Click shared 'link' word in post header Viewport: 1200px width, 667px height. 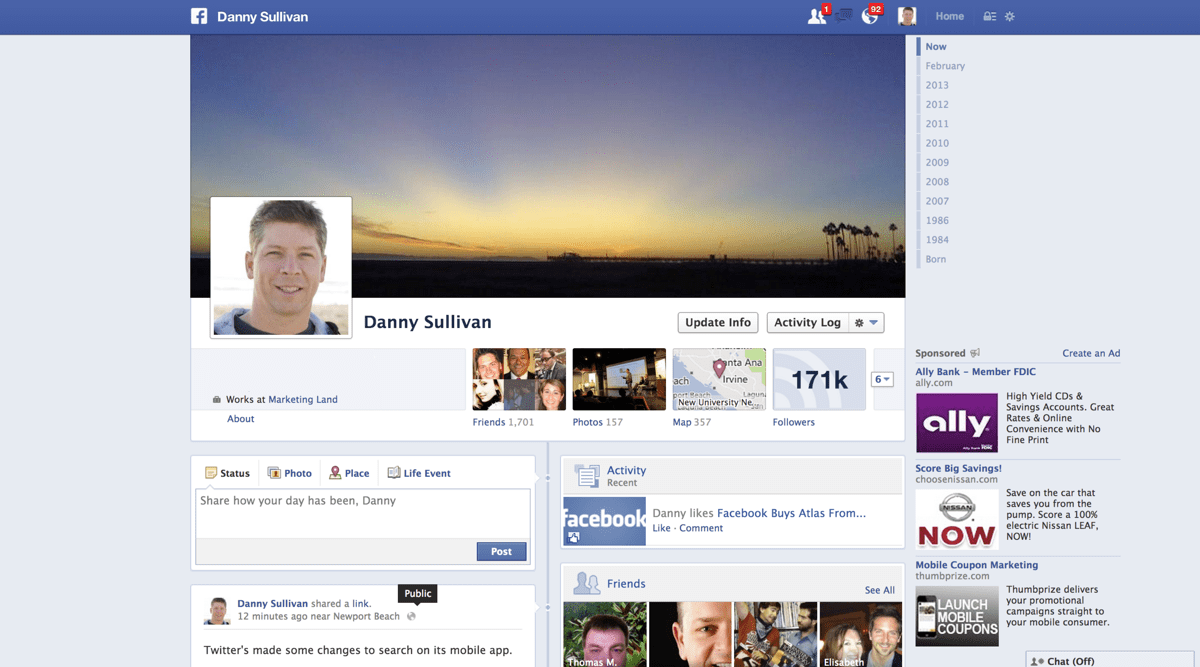tap(360, 604)
